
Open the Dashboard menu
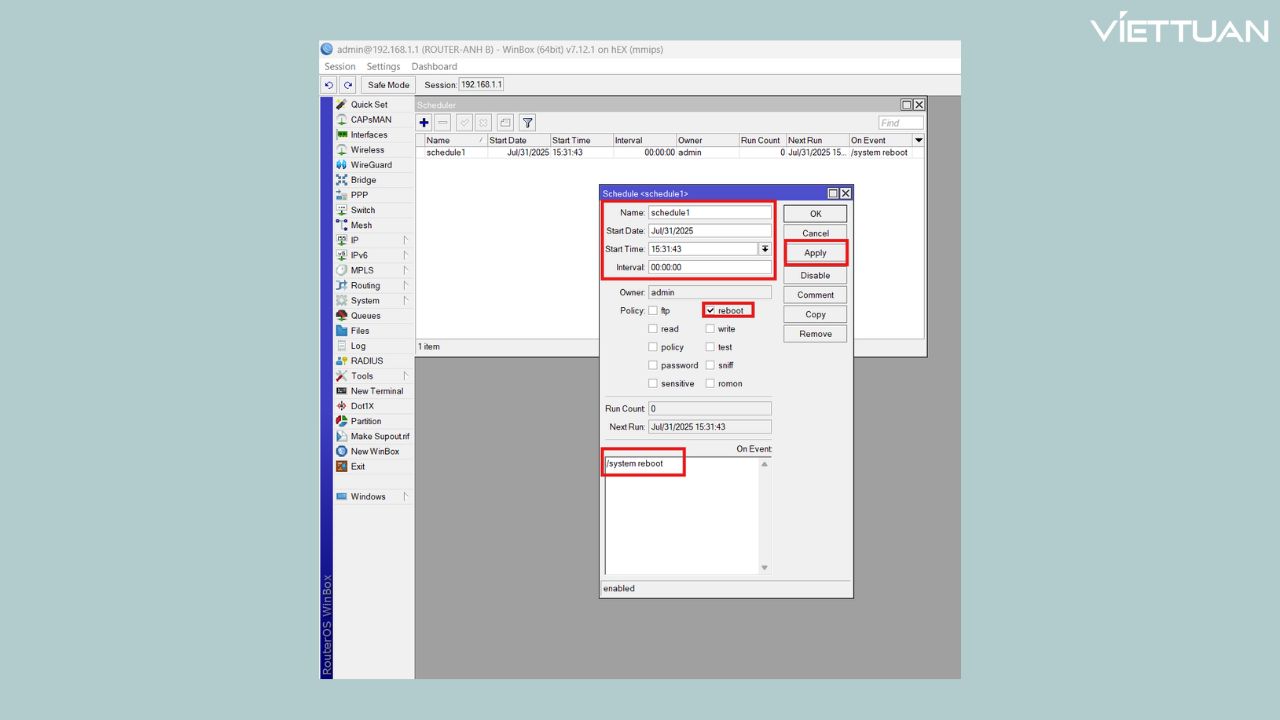coord(434,67)
